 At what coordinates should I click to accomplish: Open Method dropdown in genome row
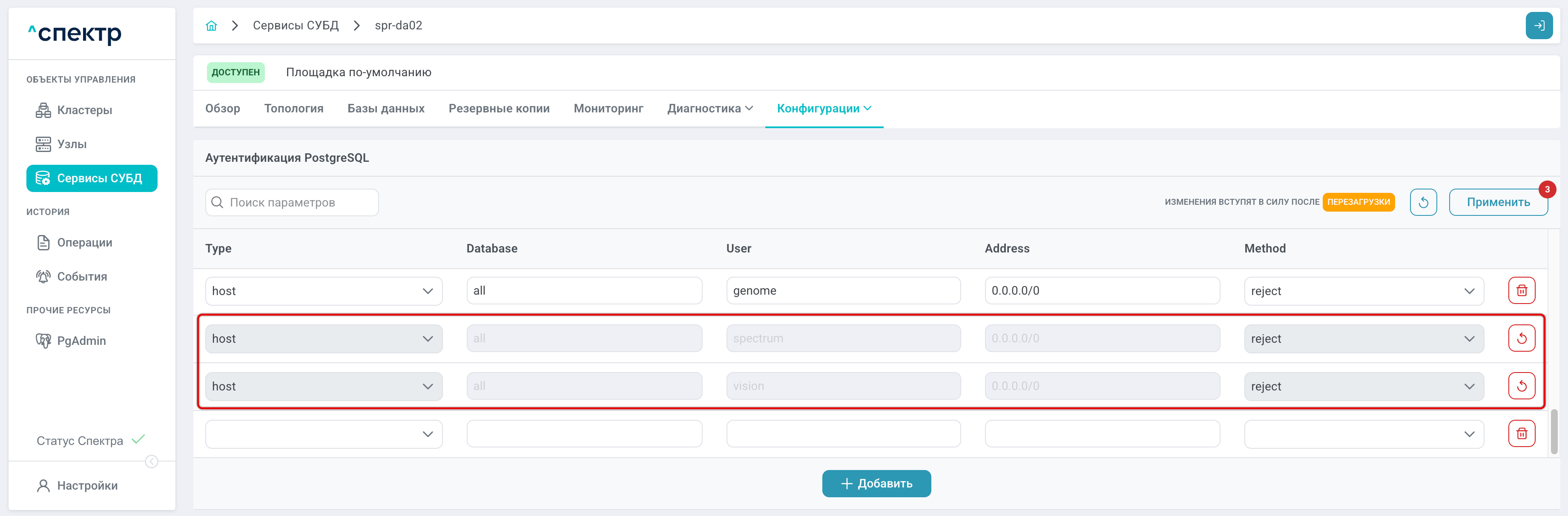[1364, 291]
